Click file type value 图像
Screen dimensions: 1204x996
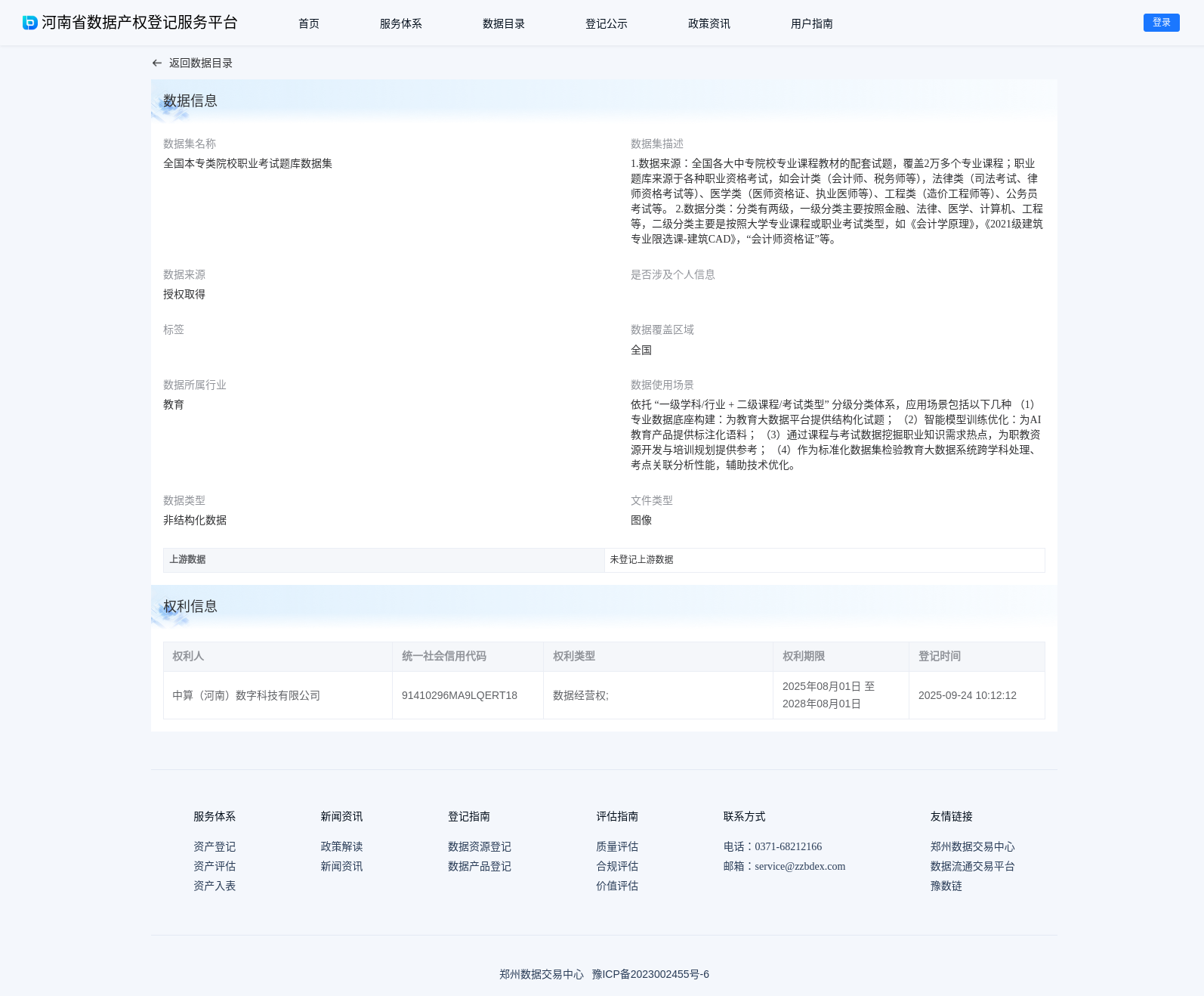[641, 520]
